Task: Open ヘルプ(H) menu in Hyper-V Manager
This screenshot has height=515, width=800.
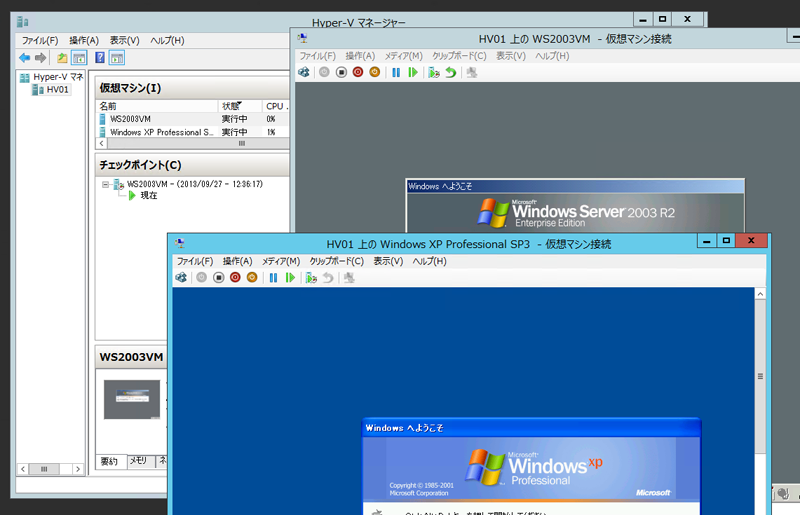Action: [x=167, y=40]
